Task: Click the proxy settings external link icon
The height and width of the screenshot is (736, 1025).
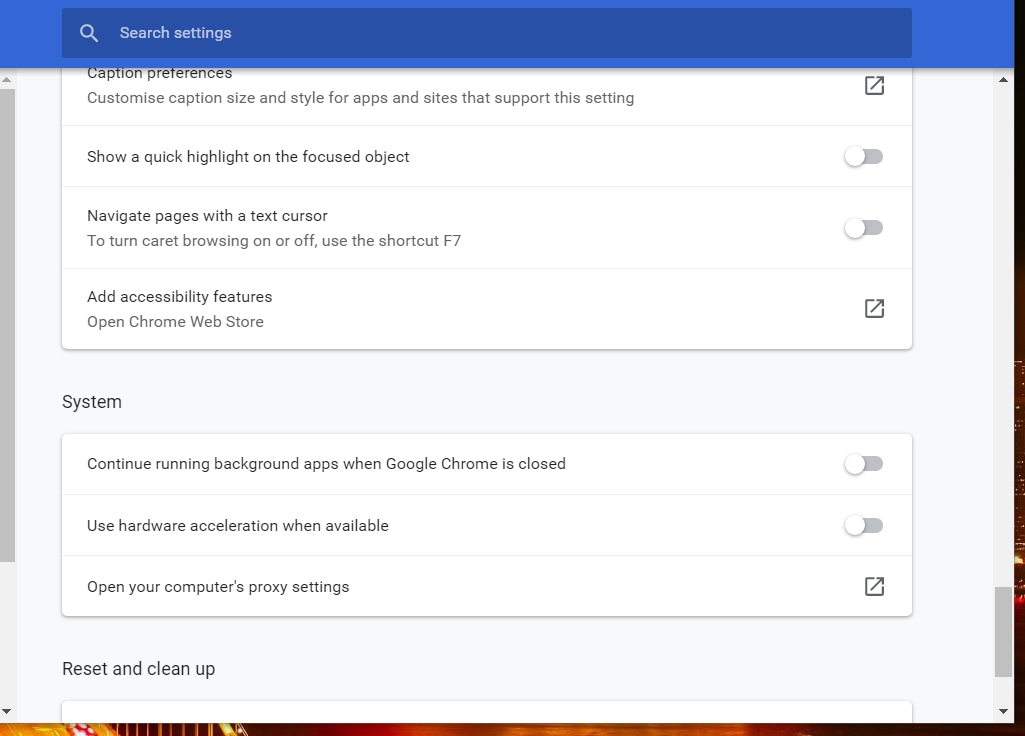Action: coord(874,587)
